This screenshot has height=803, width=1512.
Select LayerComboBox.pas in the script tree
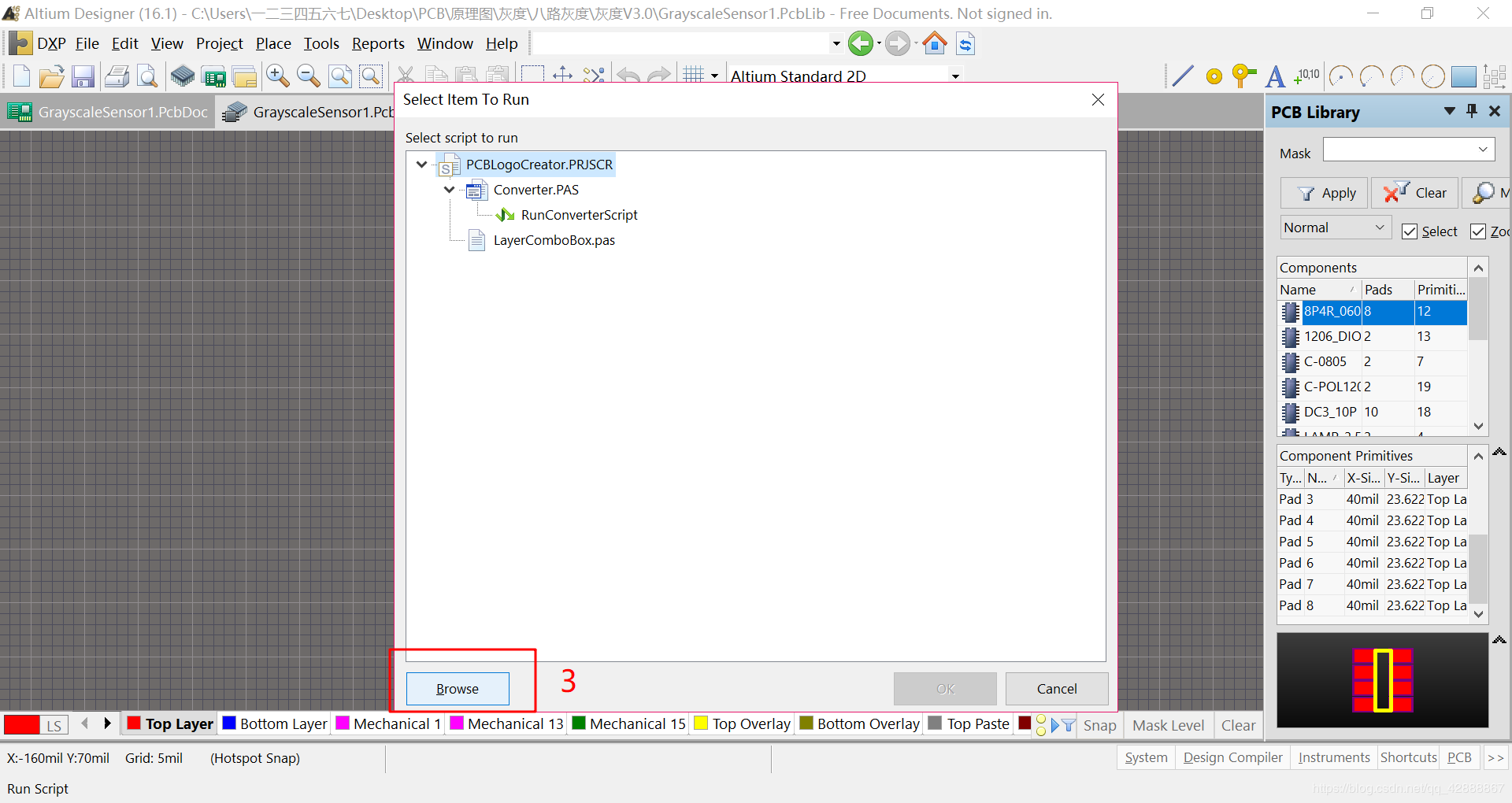(x=554, y=240)
